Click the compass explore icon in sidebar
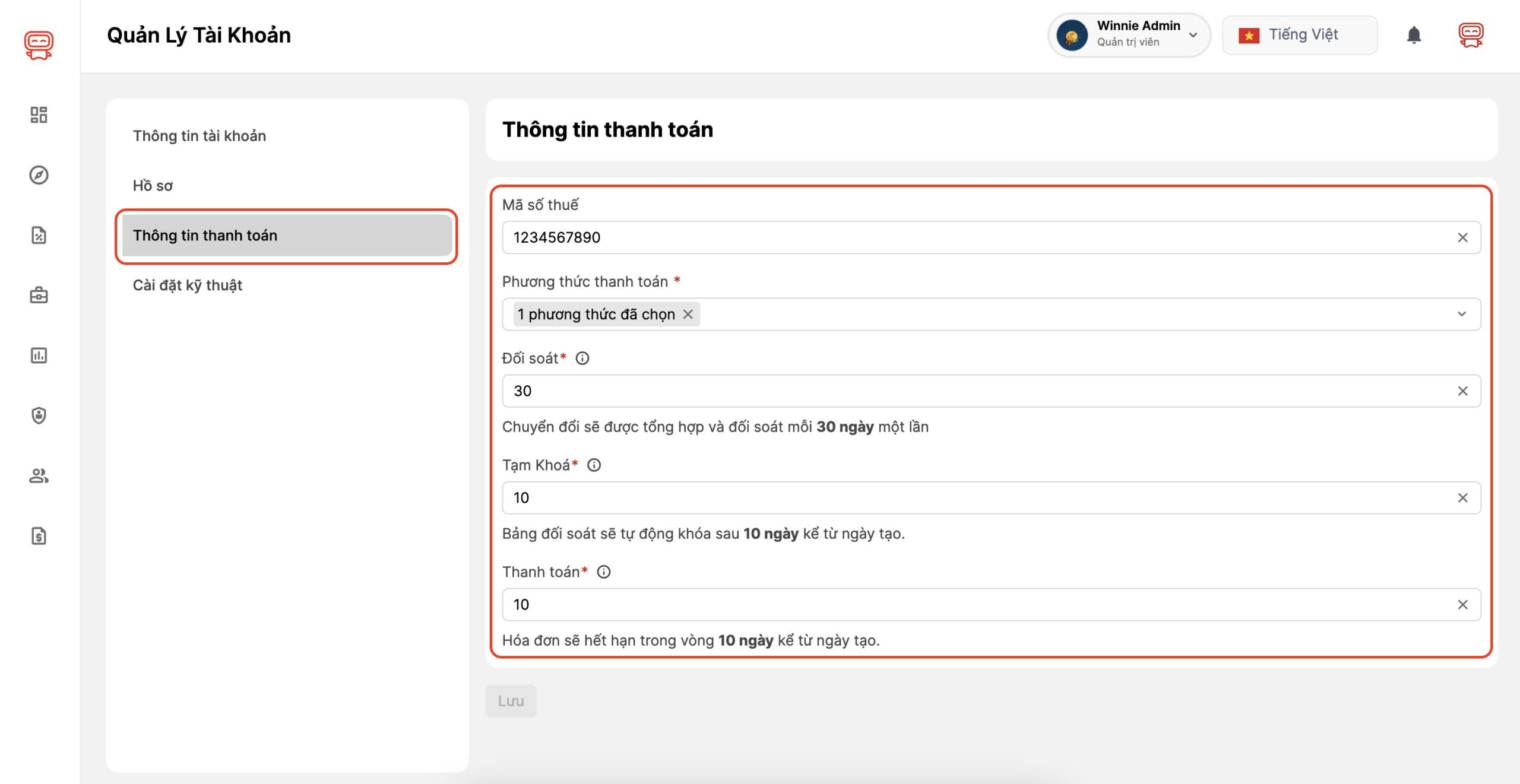Viewport: 1520px width, 784px height. [x=39, y=175]
